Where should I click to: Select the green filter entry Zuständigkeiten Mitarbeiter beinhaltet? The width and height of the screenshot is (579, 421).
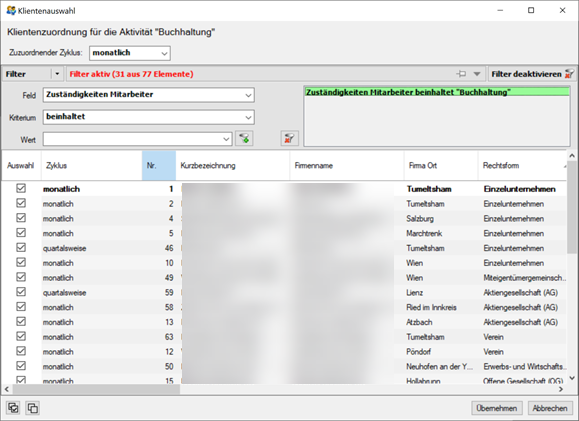tap(437, 92)
